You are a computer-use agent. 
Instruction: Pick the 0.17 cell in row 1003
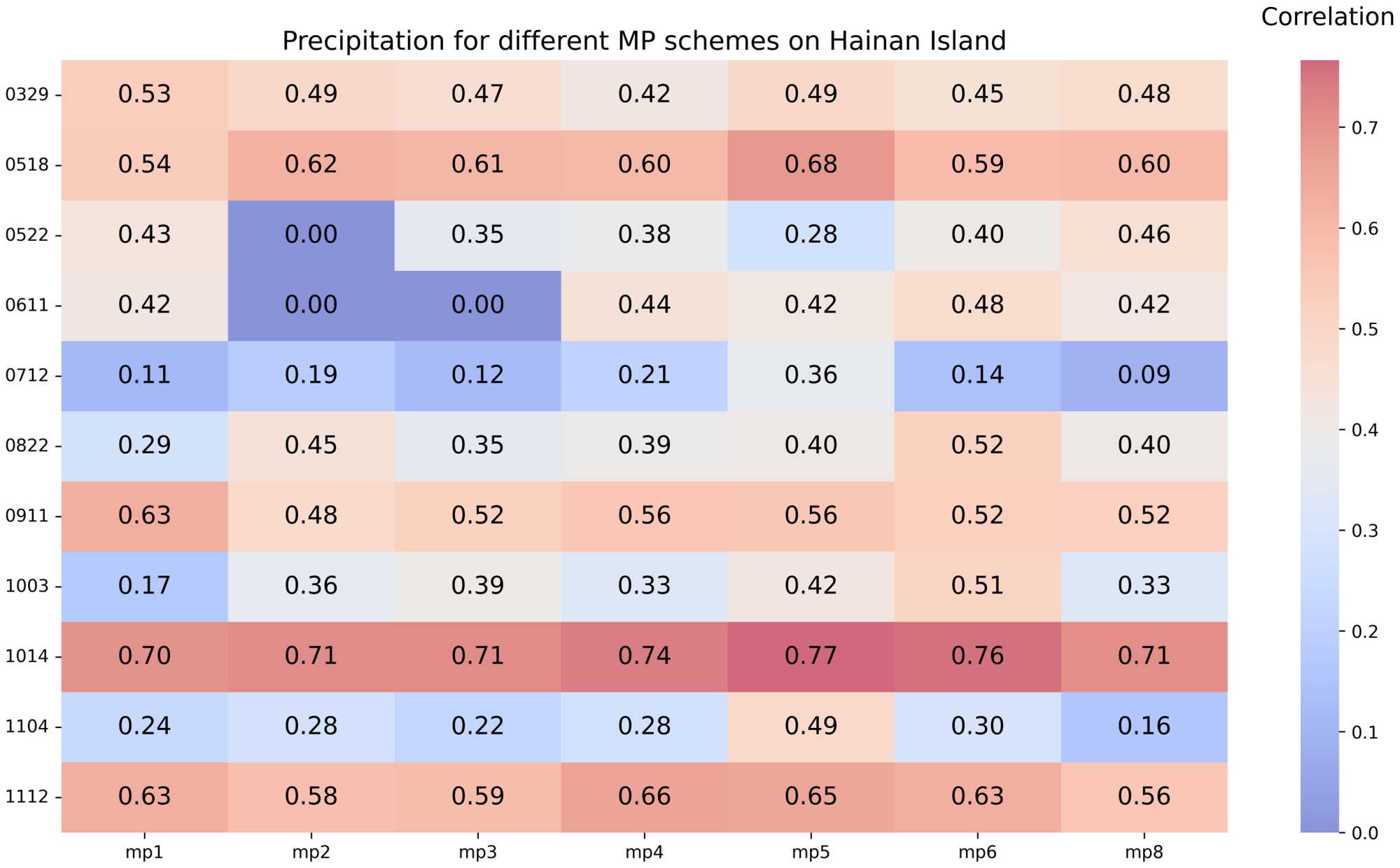coord(144,586)
